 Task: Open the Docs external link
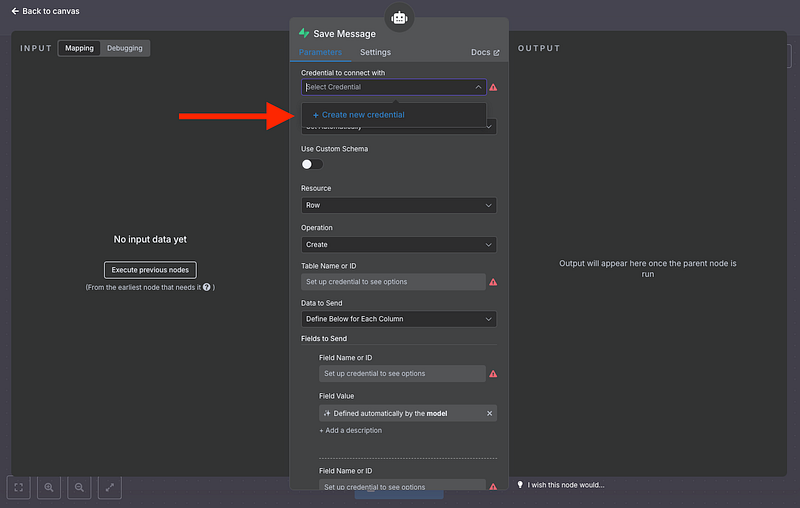[485, 52]
